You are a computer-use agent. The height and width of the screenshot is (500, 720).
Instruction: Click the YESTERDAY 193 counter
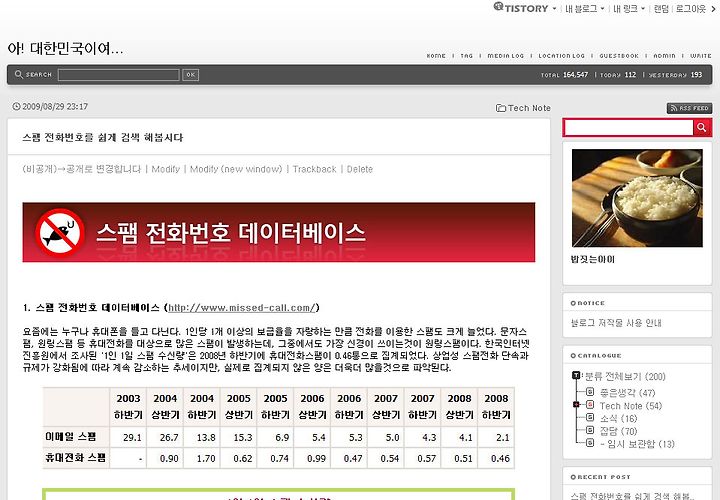[675, 74]
